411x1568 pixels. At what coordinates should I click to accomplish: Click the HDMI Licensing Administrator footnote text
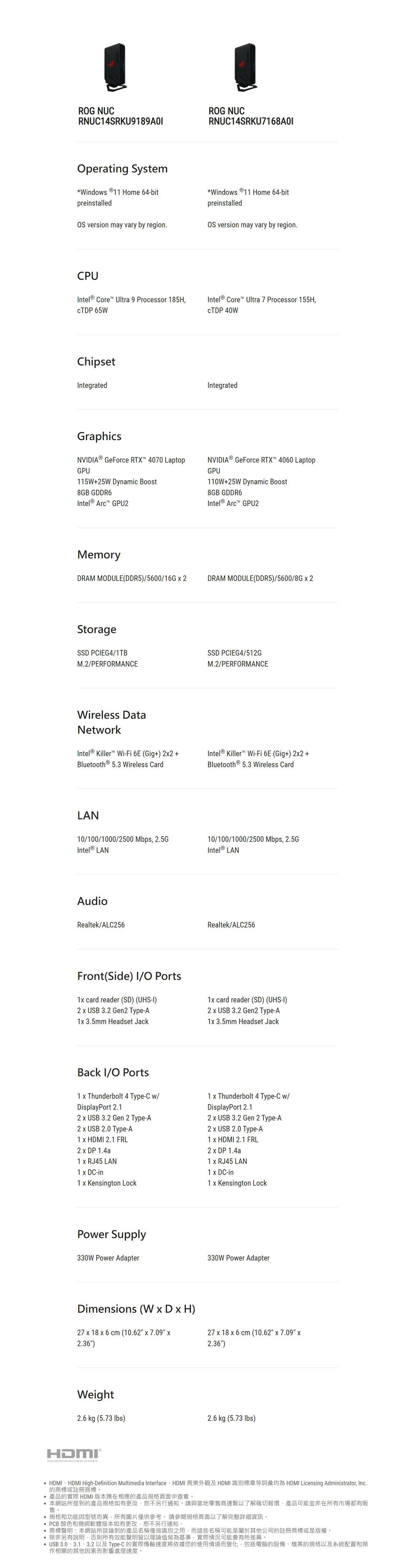pos(208,1483)
